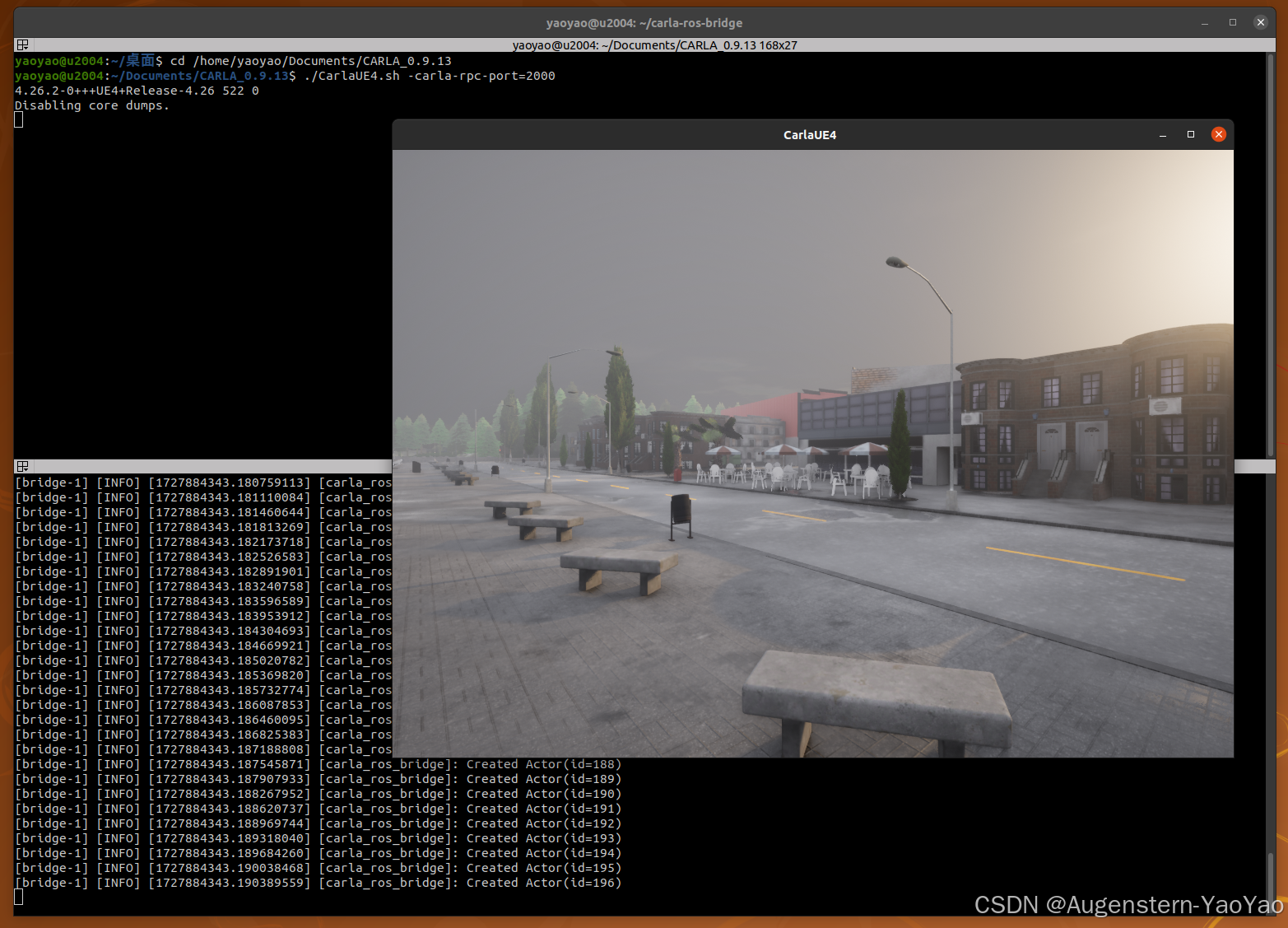Viewport: 1288px width, 928px height.
Task: Open the bottom terminal pane's grouping icon
Action: coord(22,466)
